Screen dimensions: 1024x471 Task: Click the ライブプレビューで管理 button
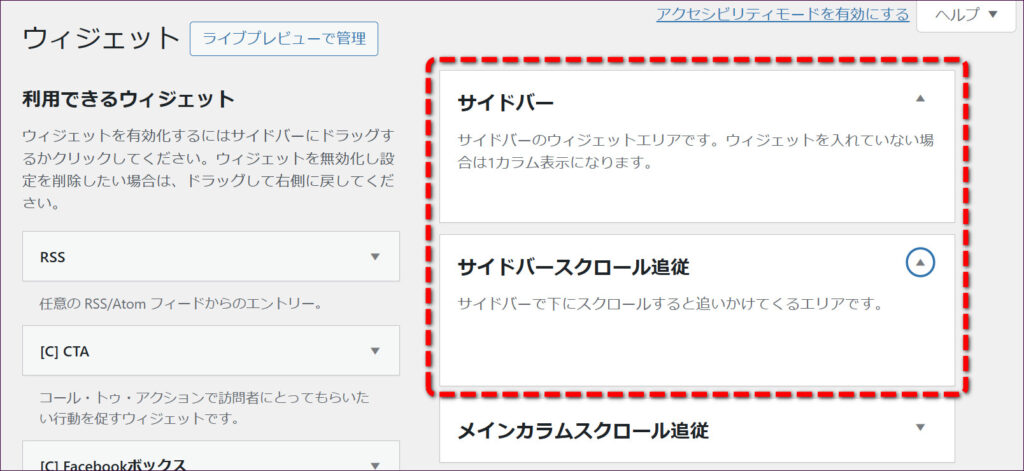[284, 39]
